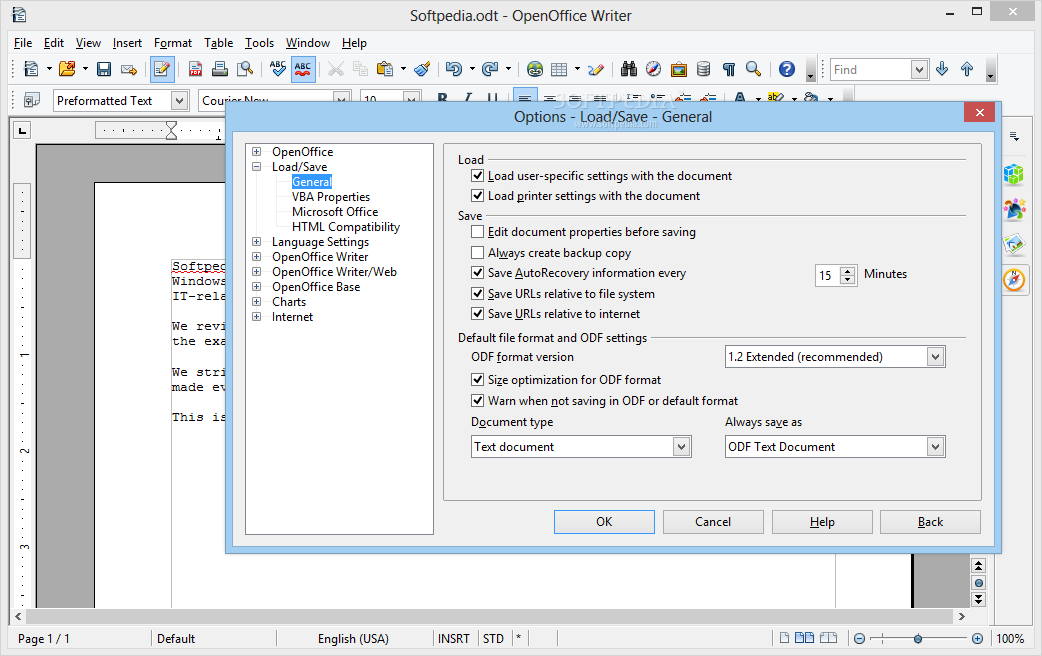Toggle Nonprinting Characters paragraph icon

click(x=729, y=69)
